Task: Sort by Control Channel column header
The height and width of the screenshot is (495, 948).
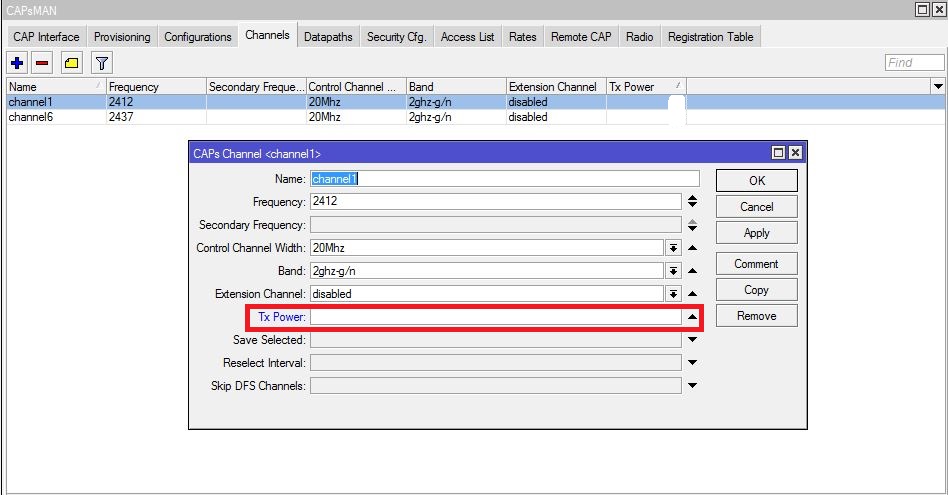Action: click(x=356, y=86)
